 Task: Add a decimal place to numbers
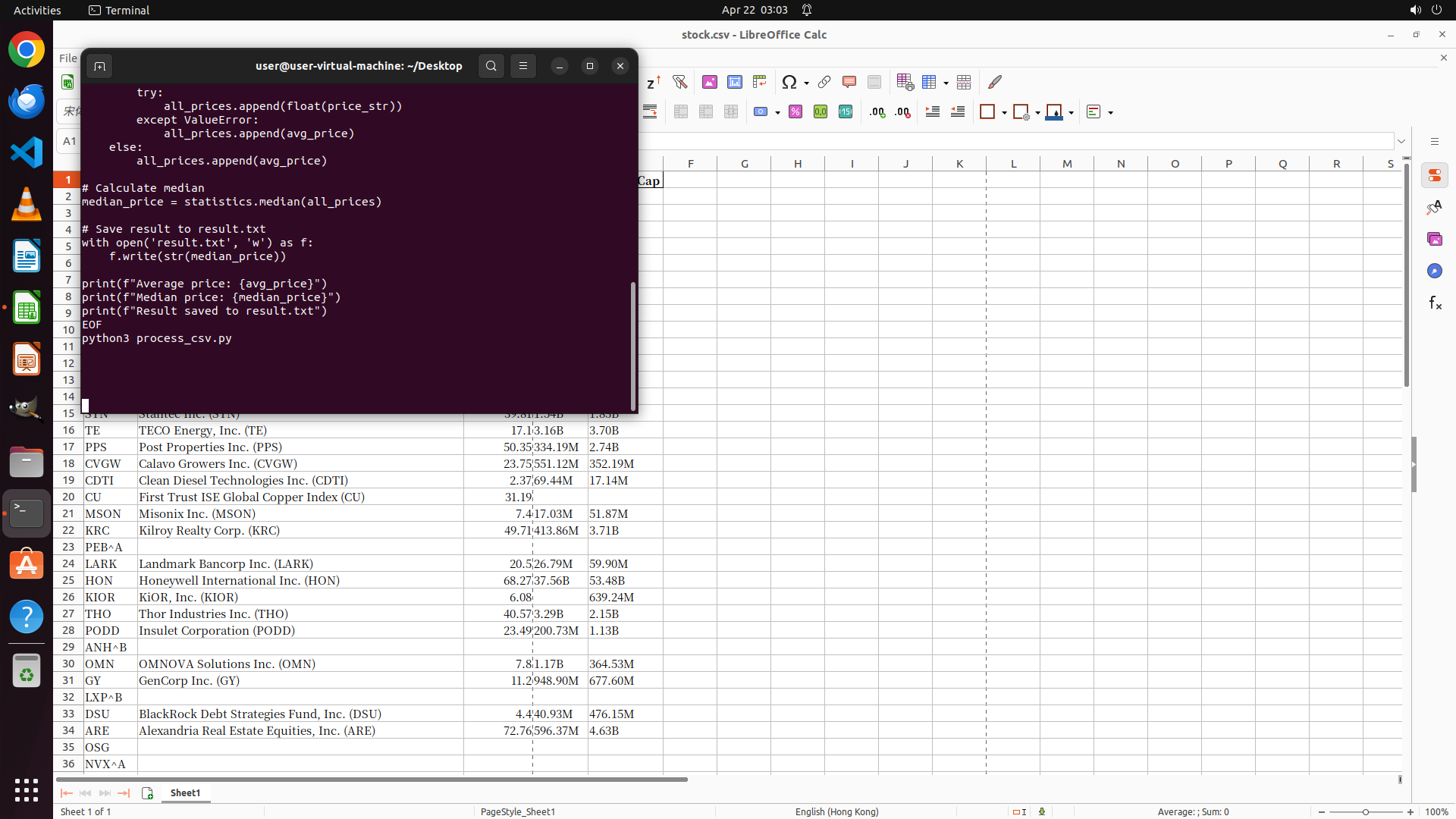[x=877, y=112]
